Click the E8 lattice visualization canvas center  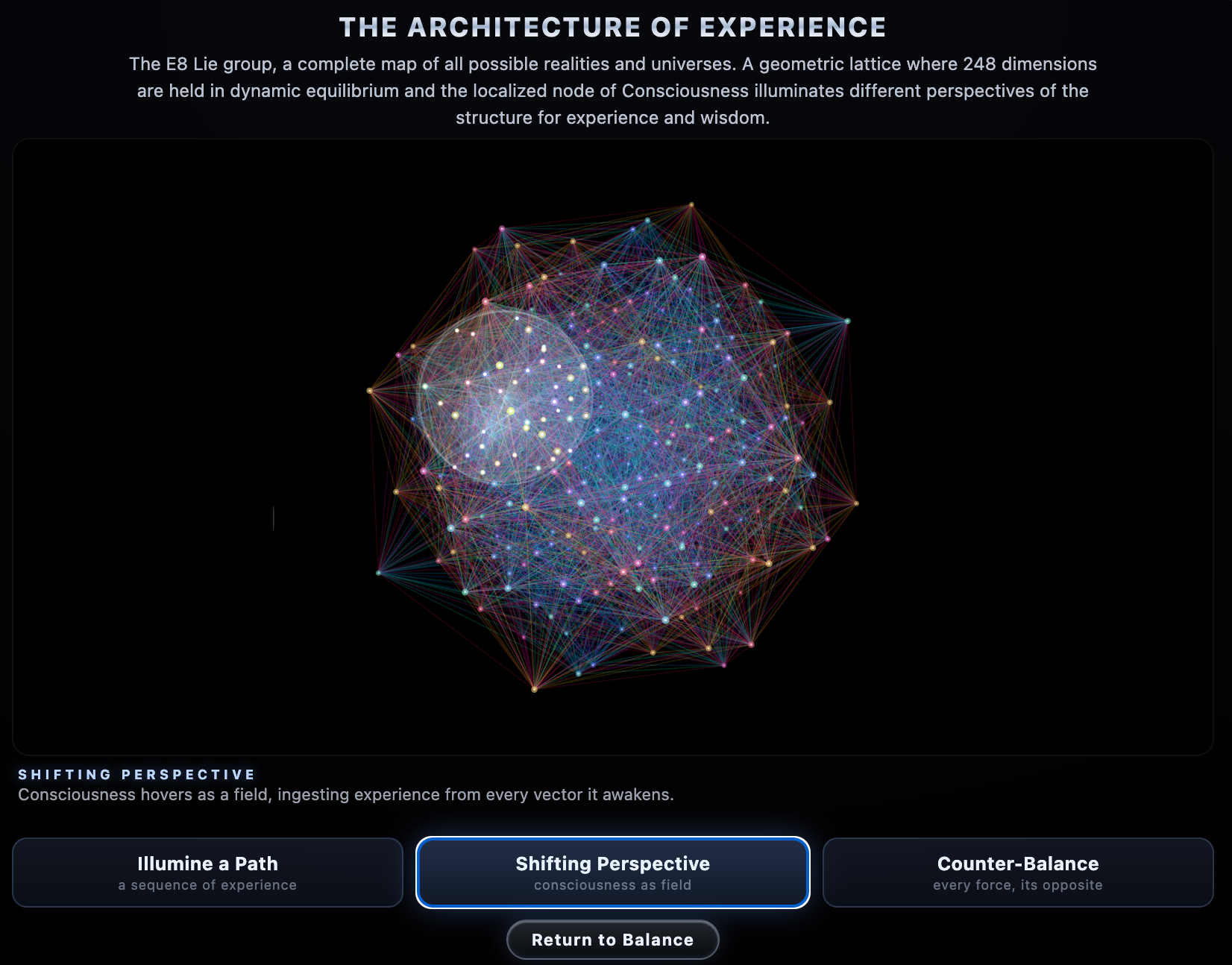(x=613, y=447)
